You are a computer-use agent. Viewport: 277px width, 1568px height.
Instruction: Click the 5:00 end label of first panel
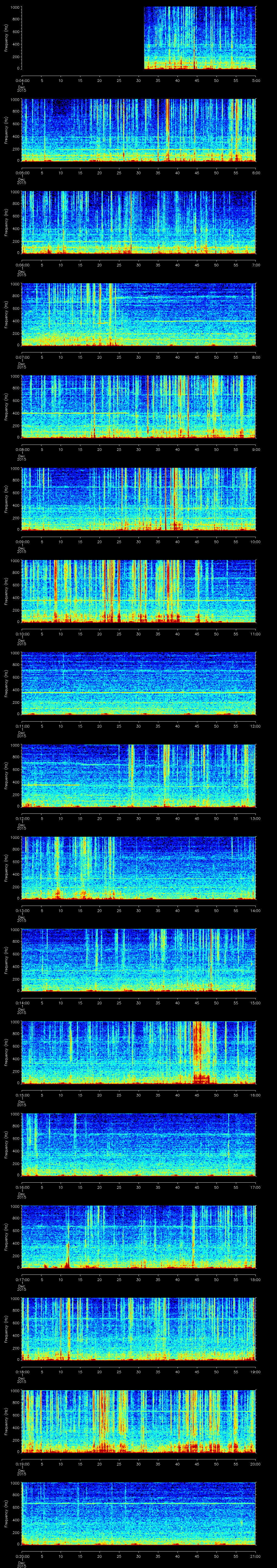point(256,80)
